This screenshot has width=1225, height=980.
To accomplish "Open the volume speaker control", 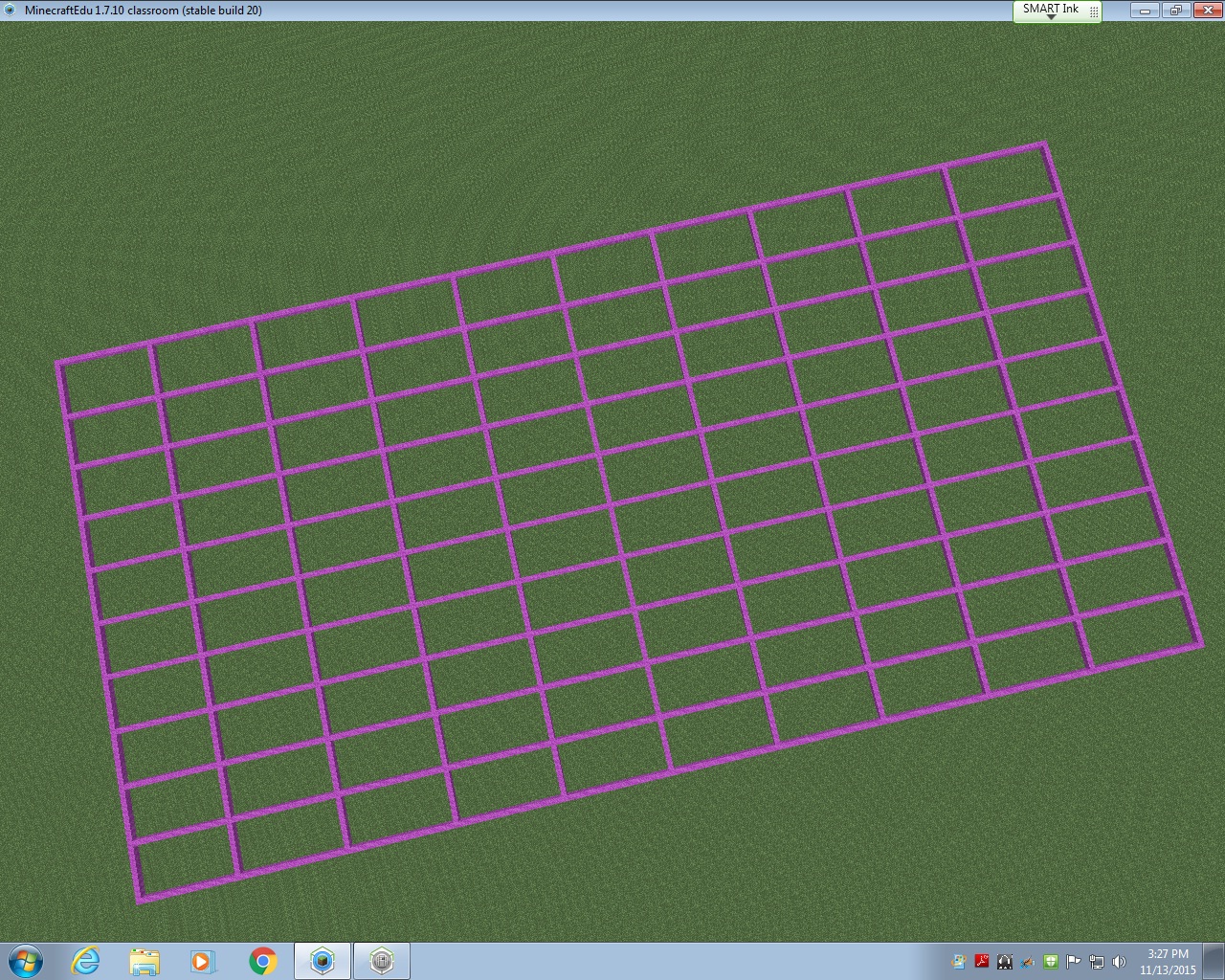I will [1119, 961].
